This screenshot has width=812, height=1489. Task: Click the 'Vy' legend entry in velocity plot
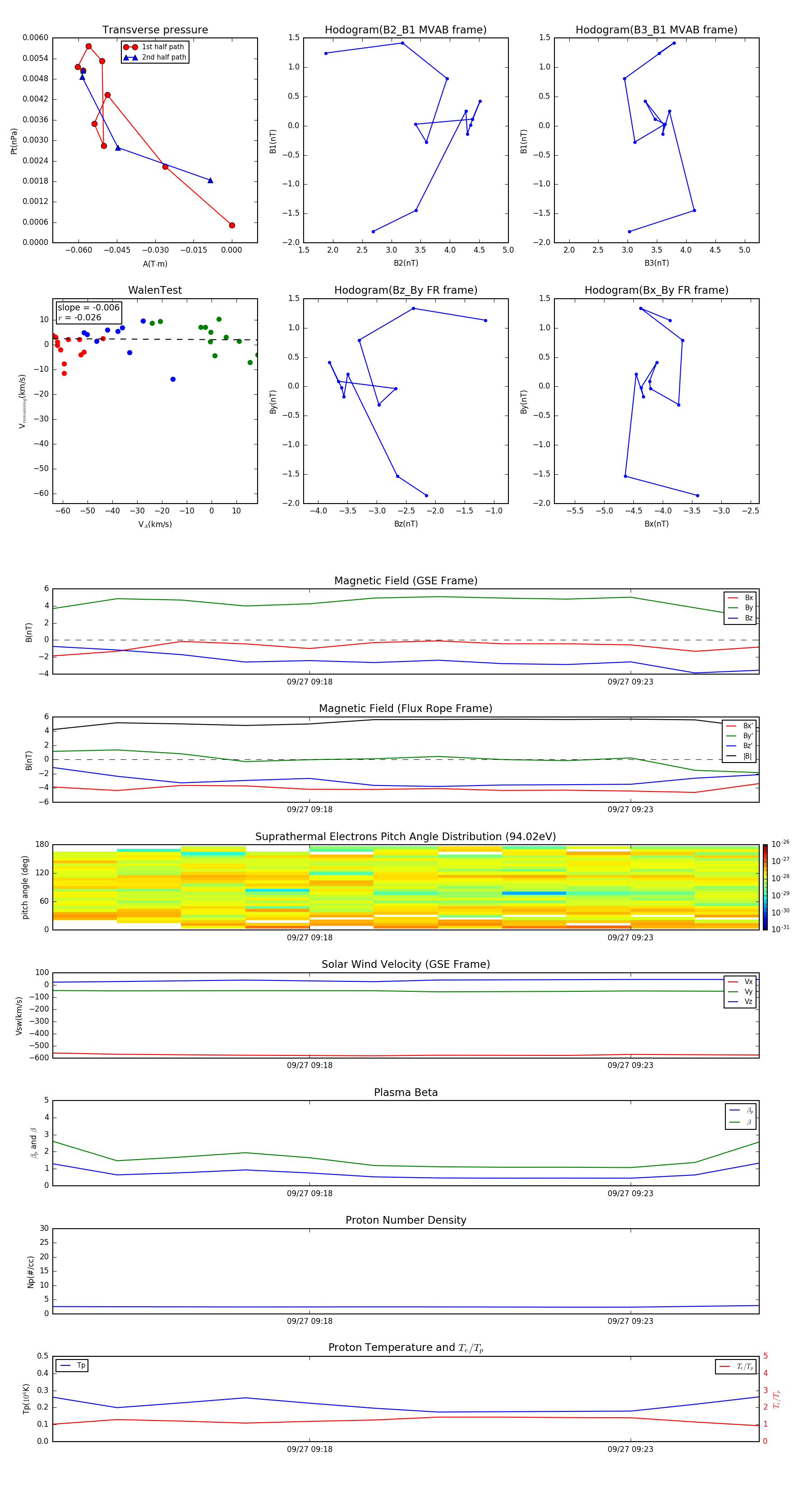(x=740, y=991)
